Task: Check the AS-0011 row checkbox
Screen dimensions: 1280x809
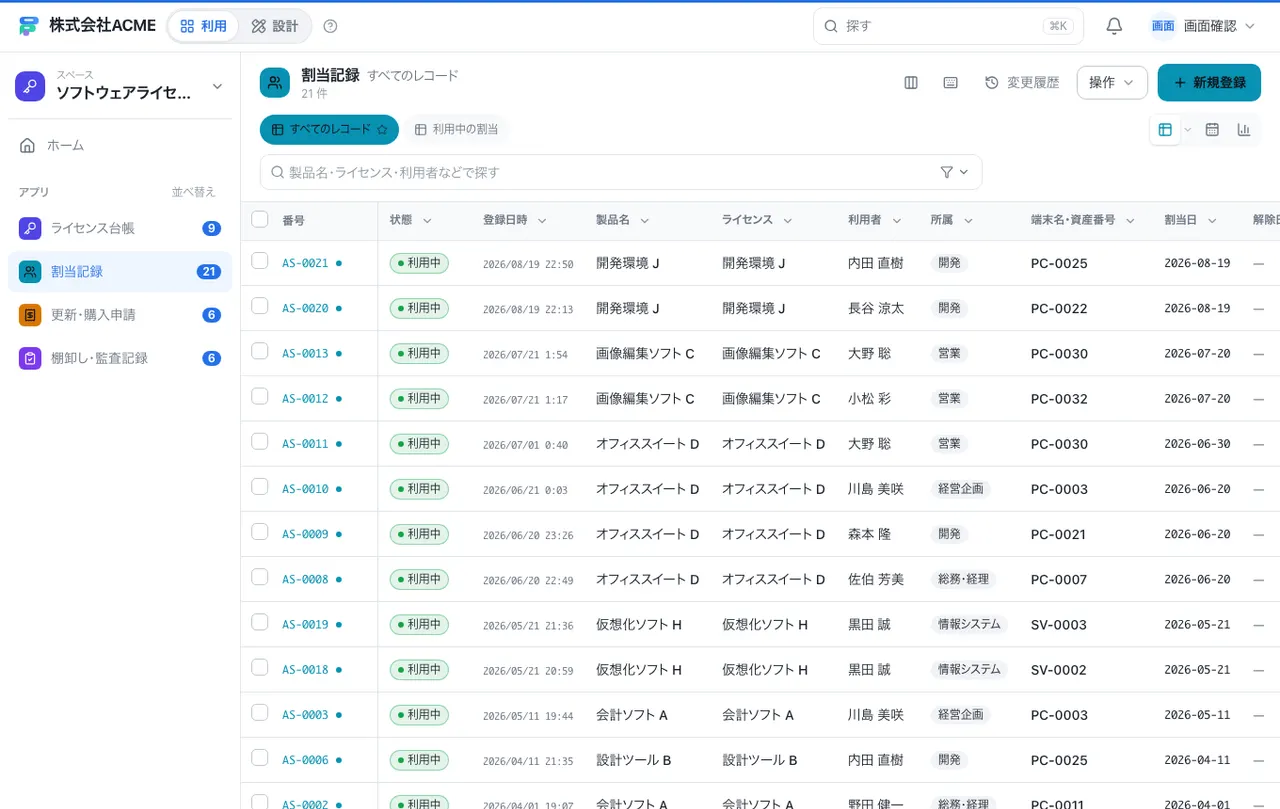Action: [260, 441]
